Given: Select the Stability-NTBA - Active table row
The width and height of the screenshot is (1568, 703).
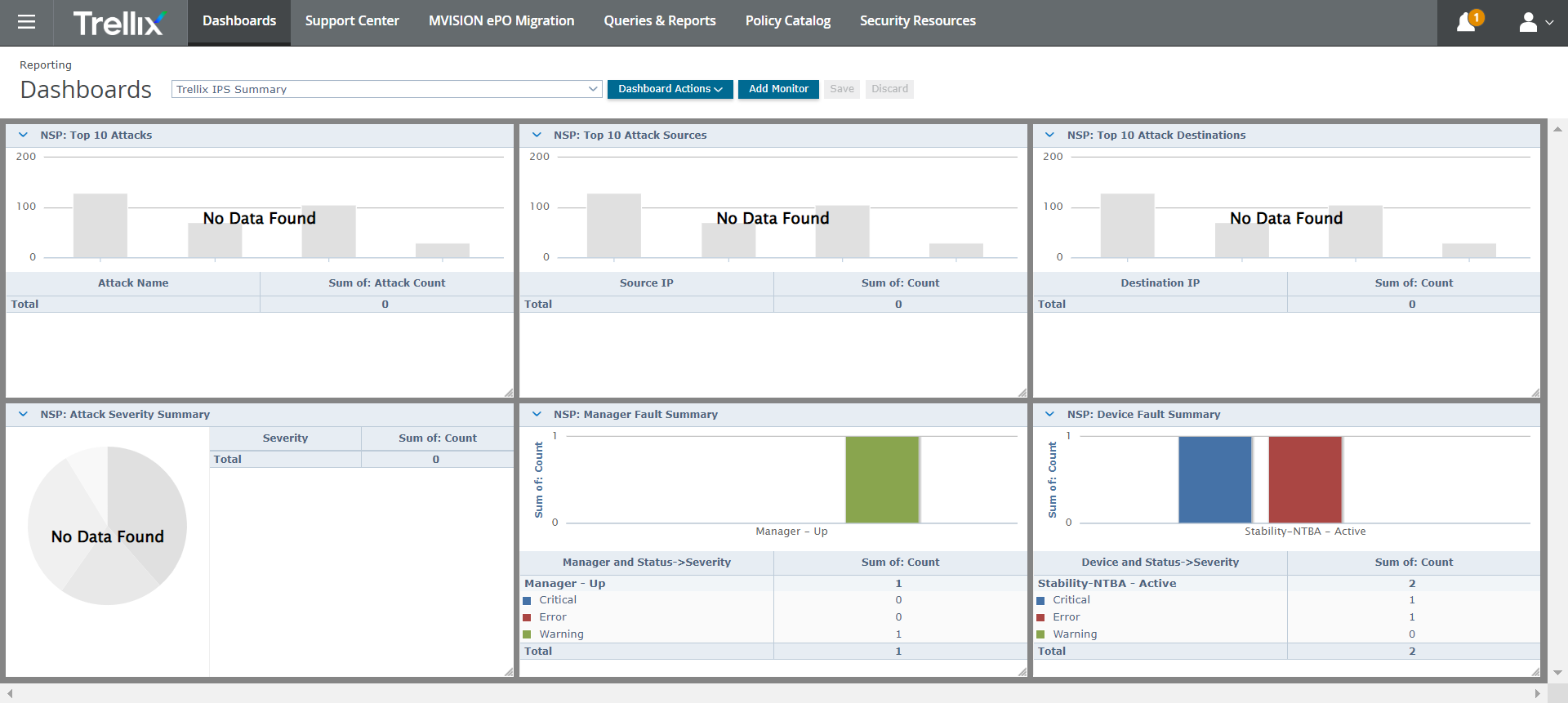Looking at the screenshot, I should point(1287,584).
